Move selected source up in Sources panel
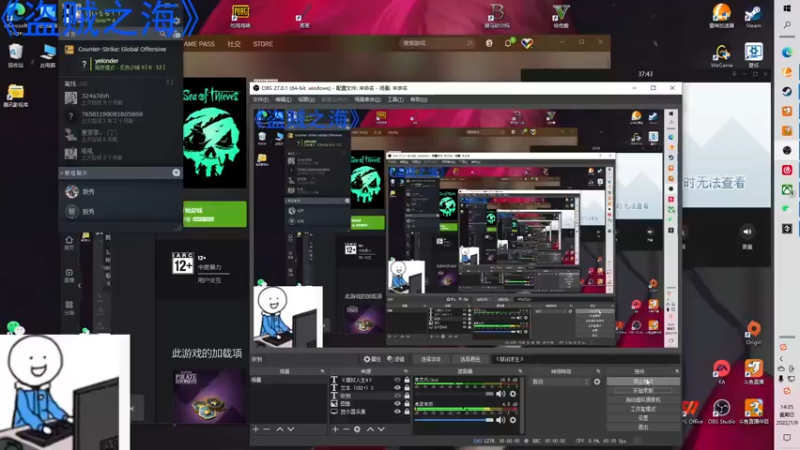Screen dimensions: 800x450 370,429
